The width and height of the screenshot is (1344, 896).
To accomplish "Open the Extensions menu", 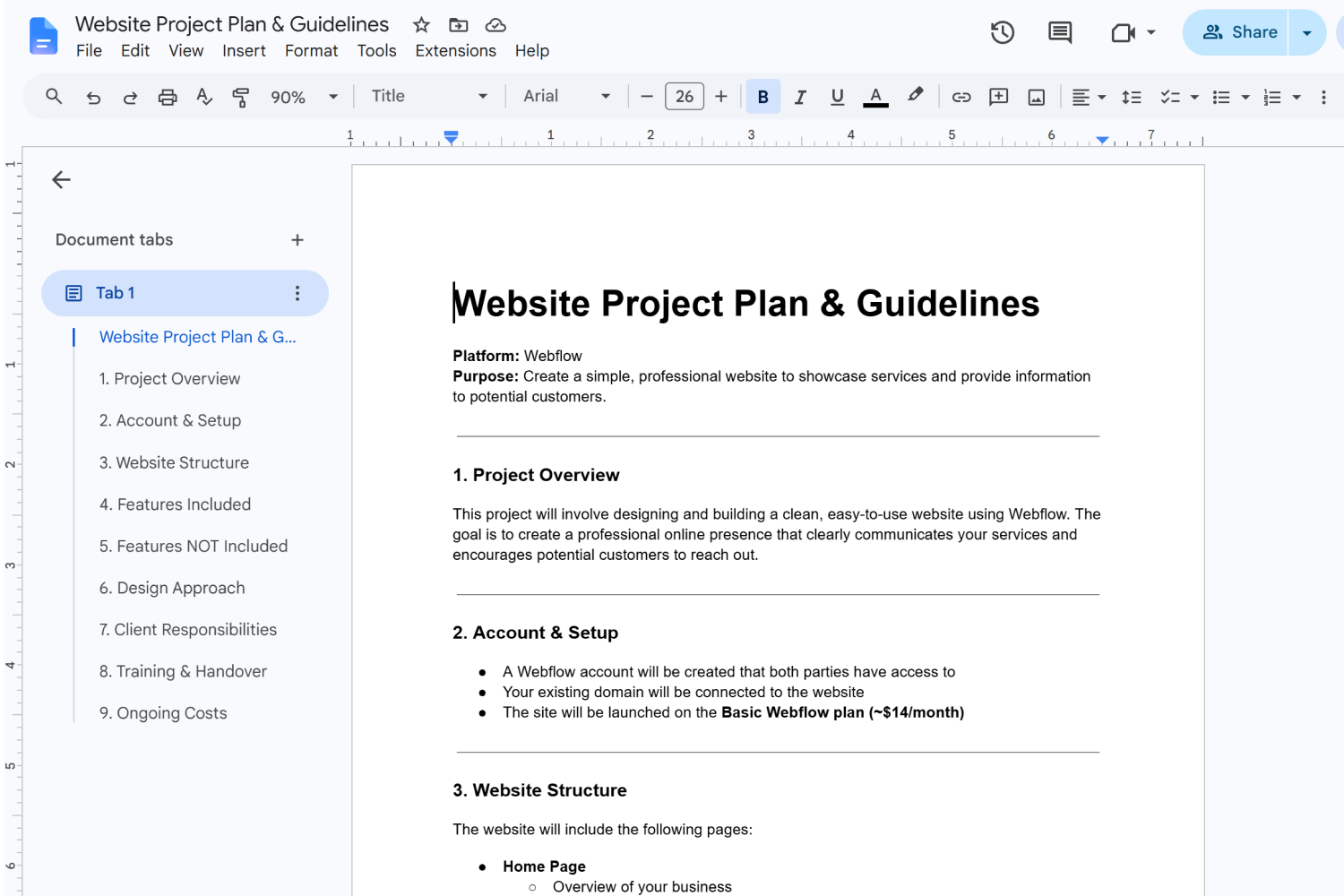I will [x=455, y=51].
